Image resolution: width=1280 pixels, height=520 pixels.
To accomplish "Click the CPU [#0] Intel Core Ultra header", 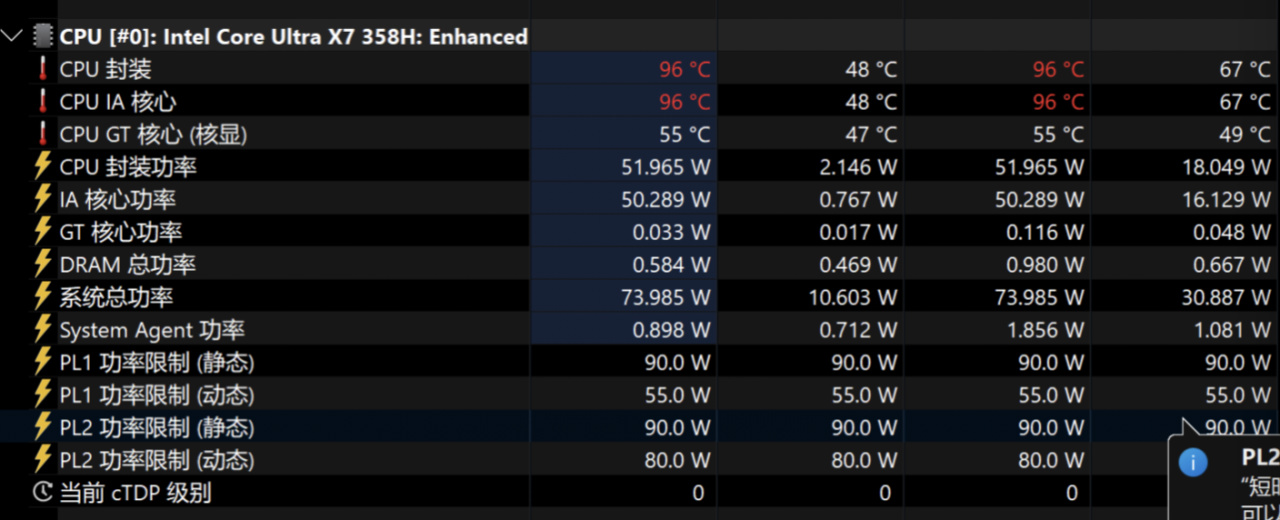I will click(294, 37).
